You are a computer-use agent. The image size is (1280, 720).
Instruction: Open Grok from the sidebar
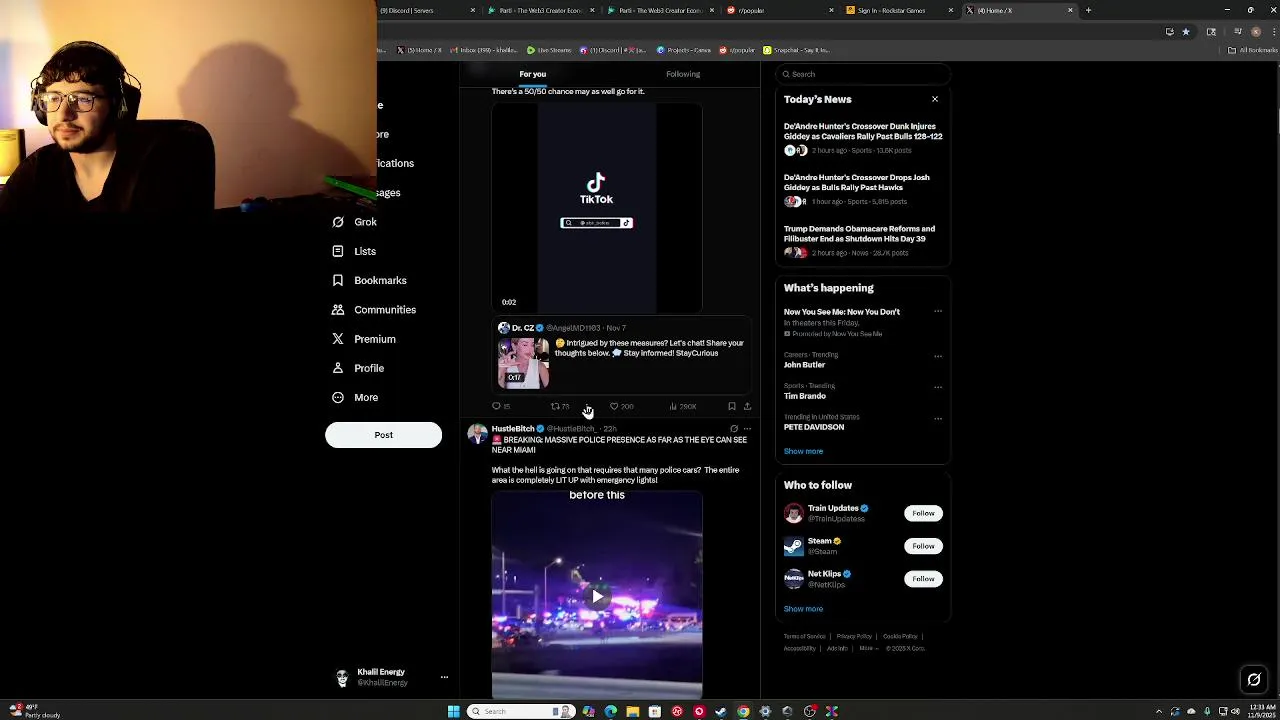point(355,222)
